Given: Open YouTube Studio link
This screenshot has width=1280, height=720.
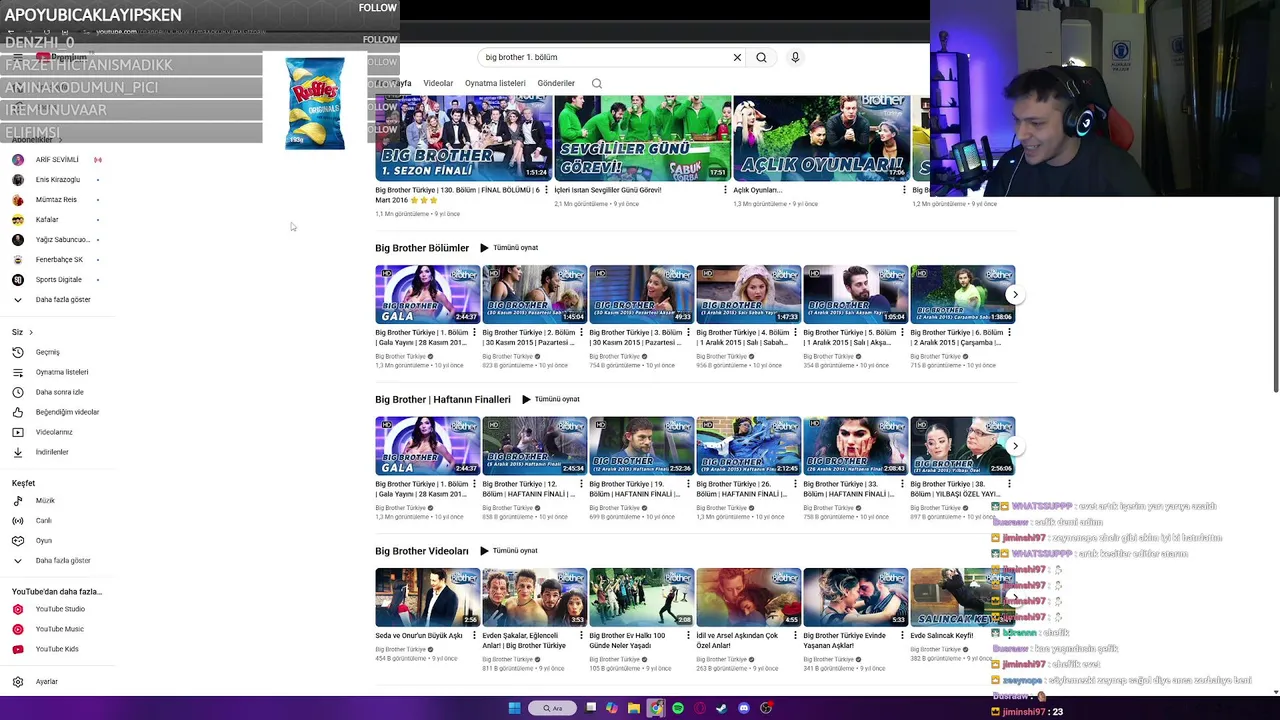Looking at the screenshot, I should (49, 609).
